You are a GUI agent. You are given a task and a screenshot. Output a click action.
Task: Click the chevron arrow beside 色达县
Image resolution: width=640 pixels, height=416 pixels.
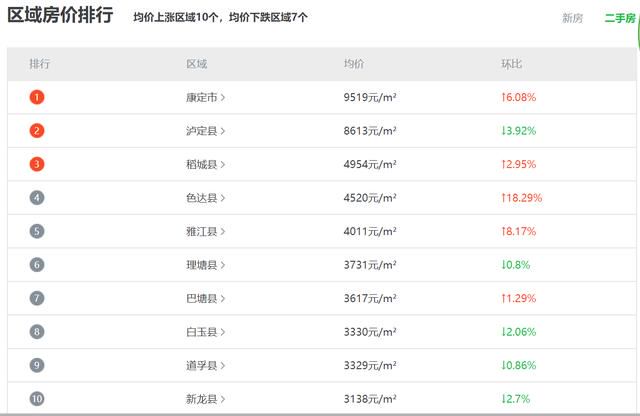(x=223, y=198)
